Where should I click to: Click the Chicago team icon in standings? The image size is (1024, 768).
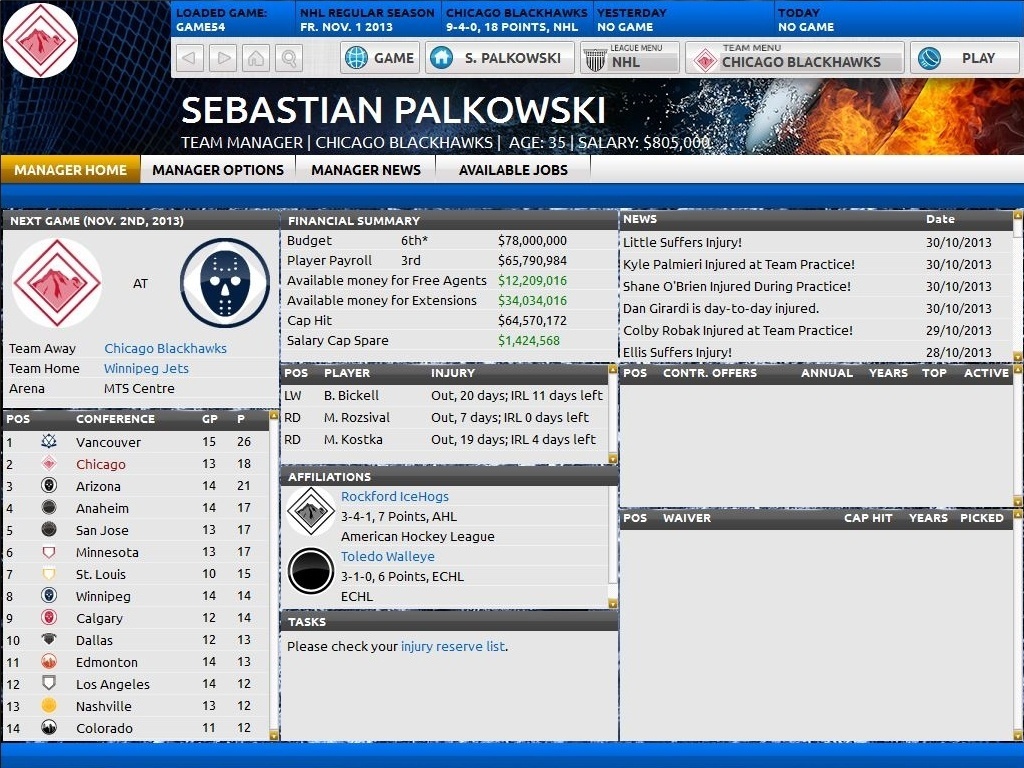click(49, 464)
